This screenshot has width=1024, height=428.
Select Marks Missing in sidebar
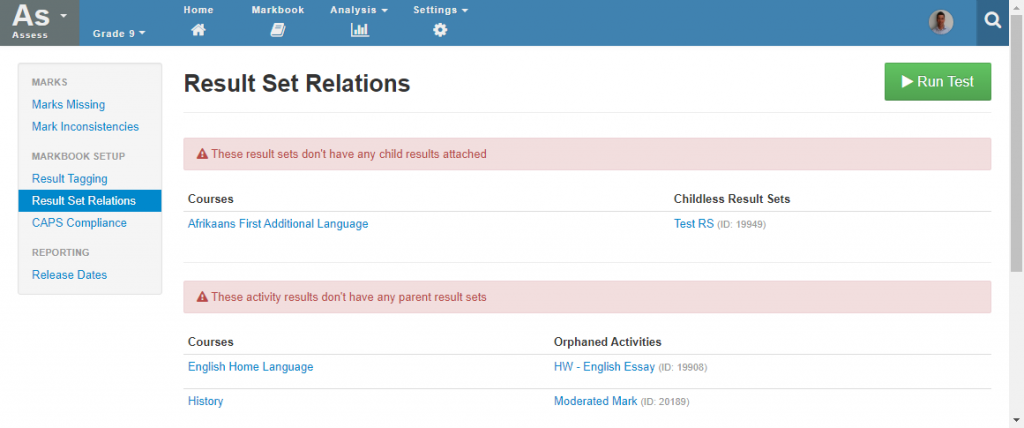tap(69, 105)
